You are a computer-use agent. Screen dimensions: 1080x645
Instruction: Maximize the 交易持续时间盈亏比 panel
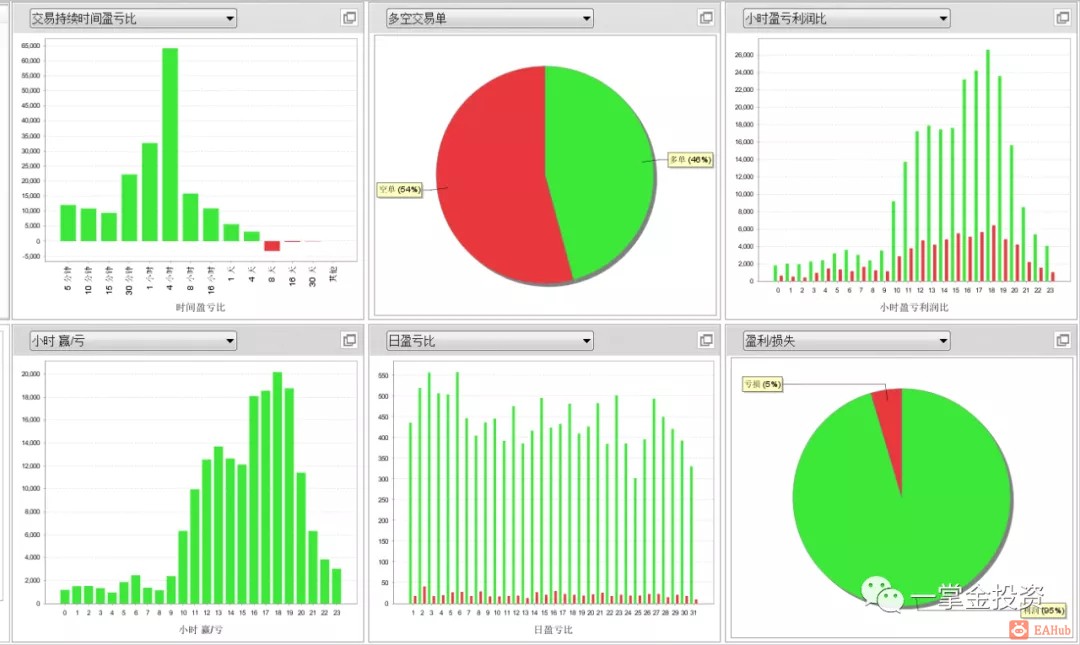pos(350,18)
